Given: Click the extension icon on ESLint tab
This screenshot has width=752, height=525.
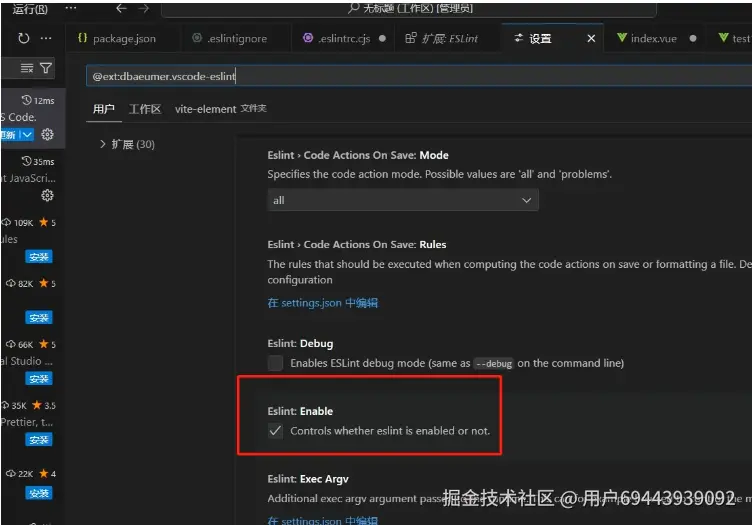Looking at the screenshot, I should [x=411, y=38].
